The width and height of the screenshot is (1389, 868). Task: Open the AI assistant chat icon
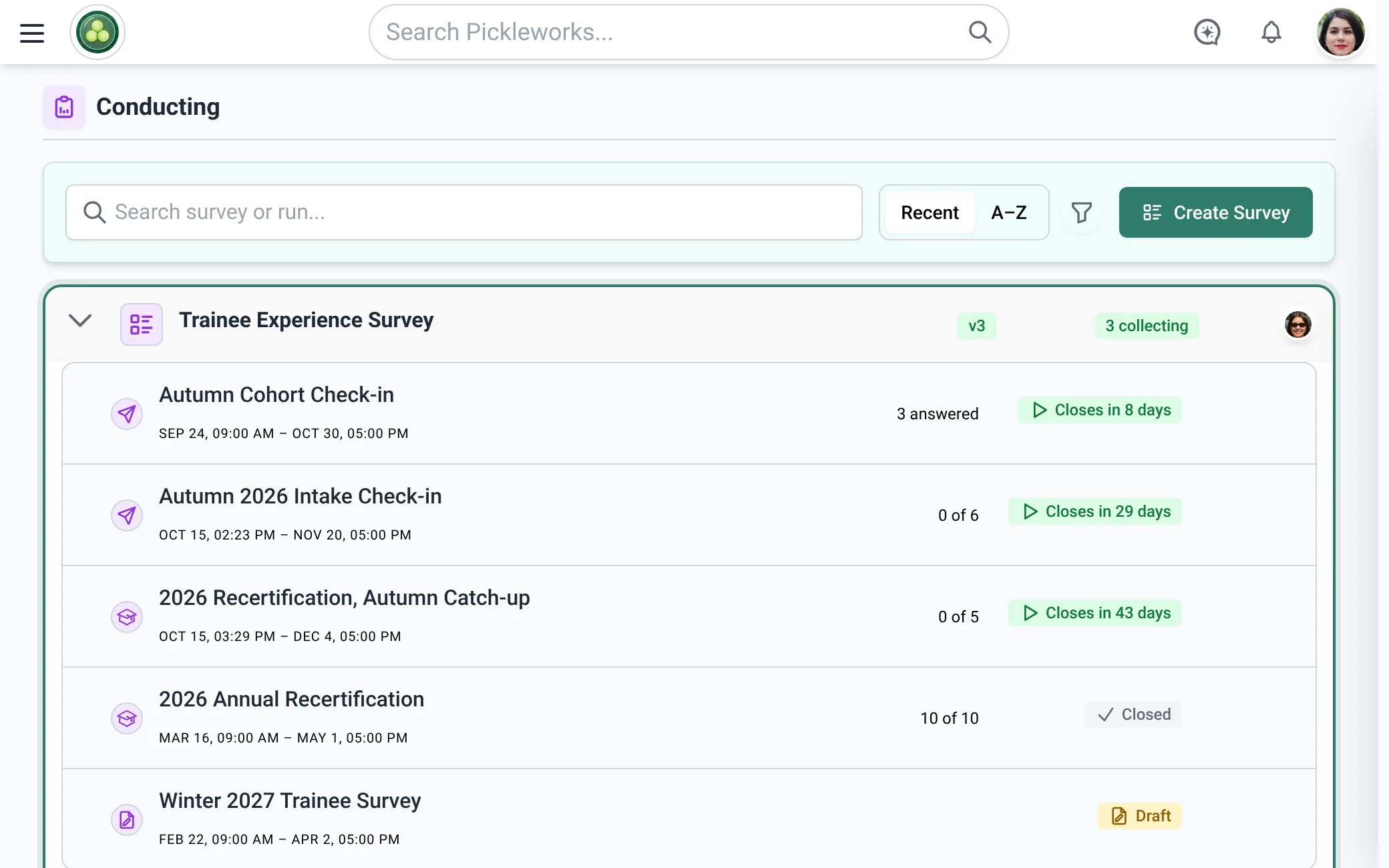1207,32
